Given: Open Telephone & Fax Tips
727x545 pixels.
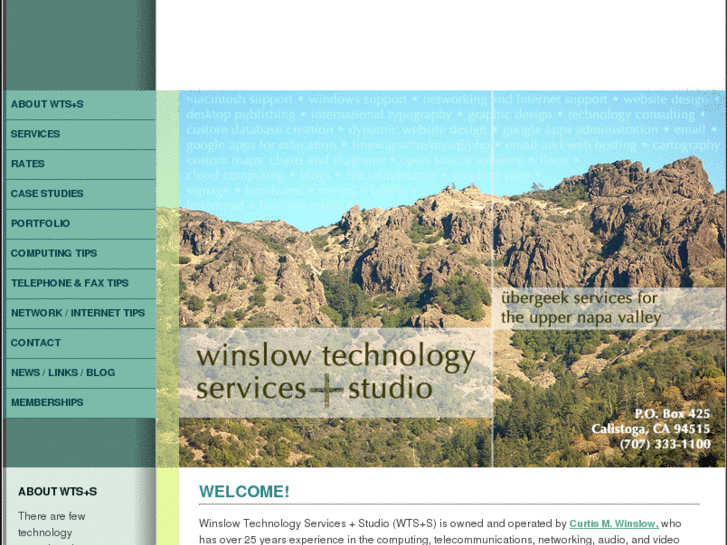Looking at the screenshot, I should (x=81, y=284).
